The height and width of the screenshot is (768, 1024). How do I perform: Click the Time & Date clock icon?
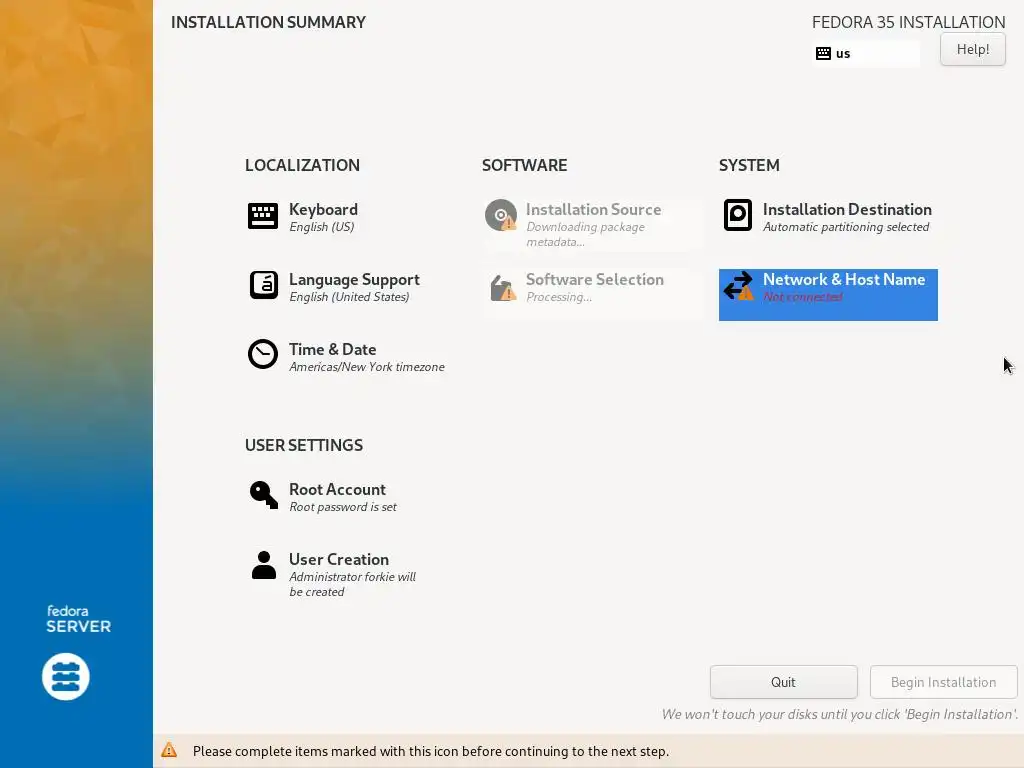click(x=263, y=354)
